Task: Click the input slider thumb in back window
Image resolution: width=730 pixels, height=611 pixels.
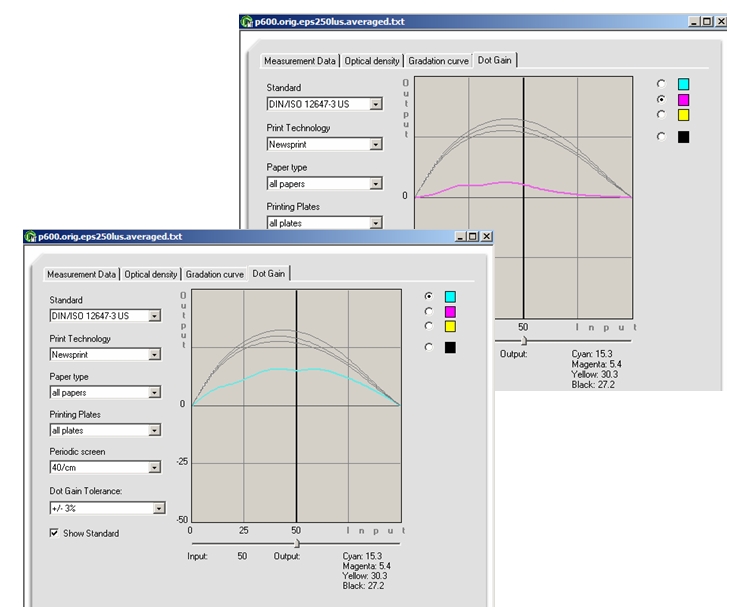Action: 524,341
